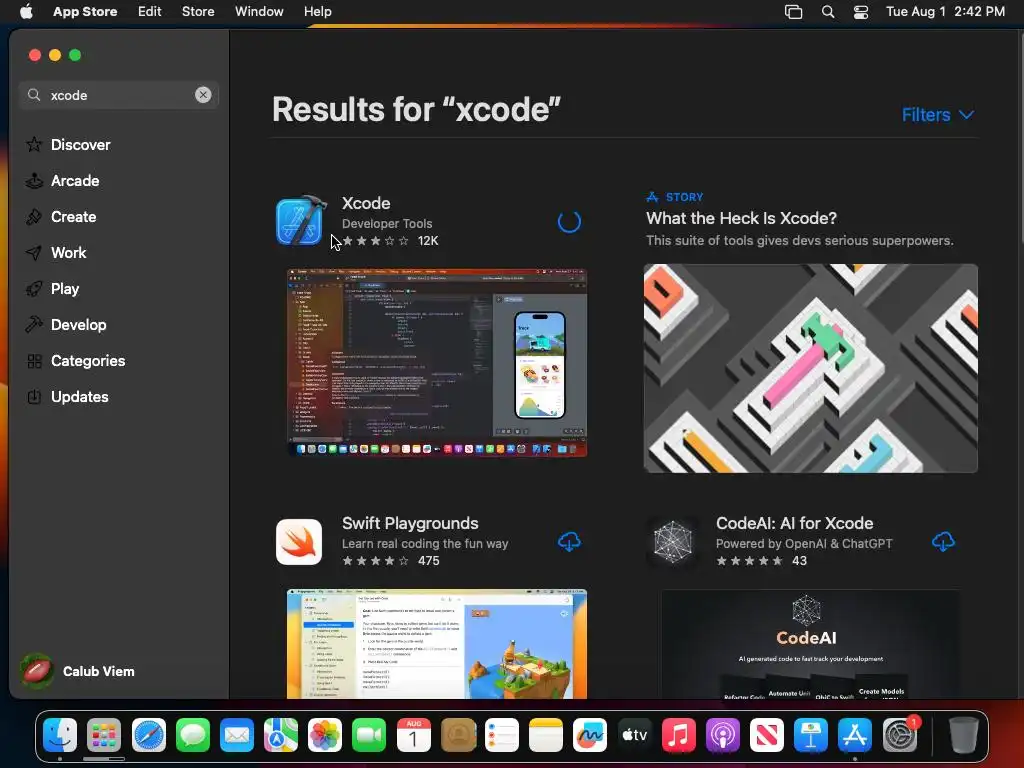Select the Create sidebar item
This screenshot has width=1024, height=768.
(61, 217)
